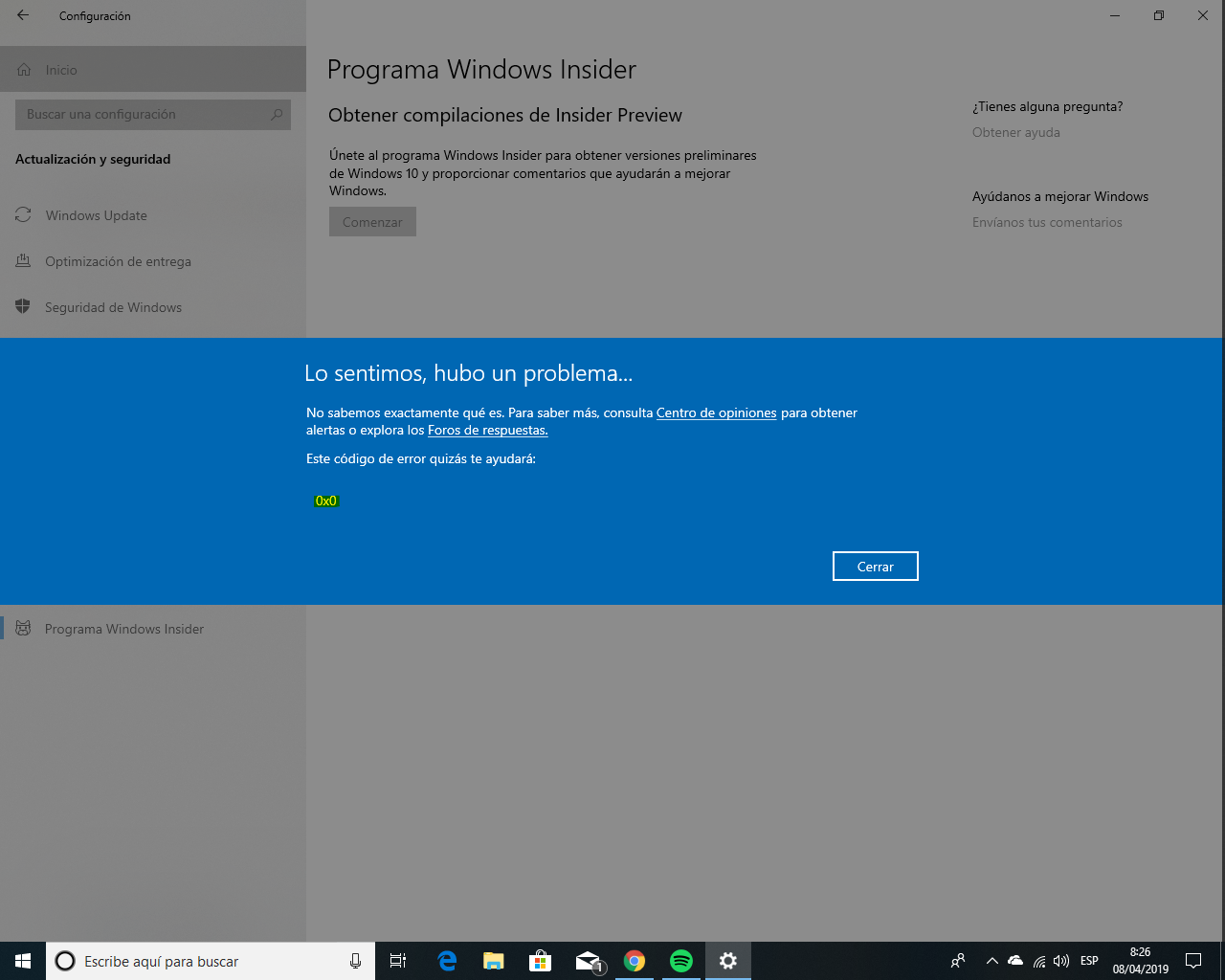Select Inicio in the settings sidebar
Viewport: 1225px width, 980px height.
tap(153, 70)
